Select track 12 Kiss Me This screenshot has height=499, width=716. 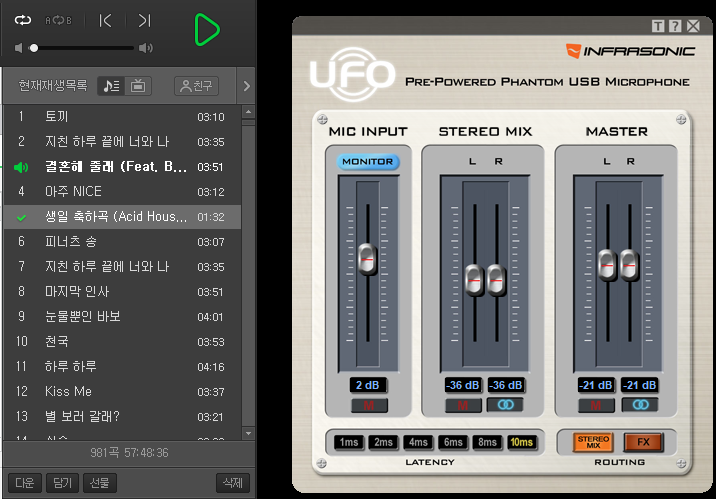(122, 392)
